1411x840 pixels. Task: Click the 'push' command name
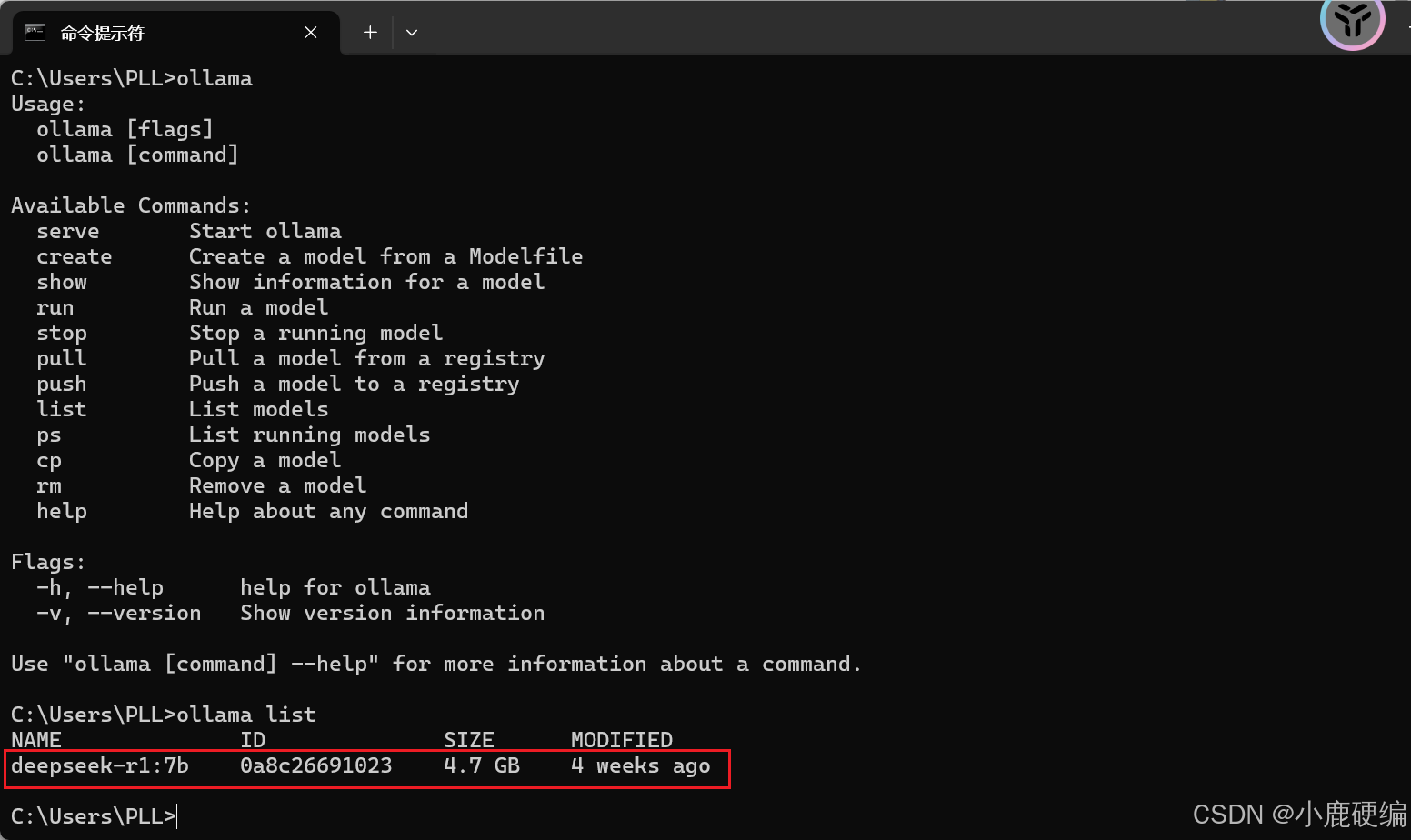[x=62, y=385]
